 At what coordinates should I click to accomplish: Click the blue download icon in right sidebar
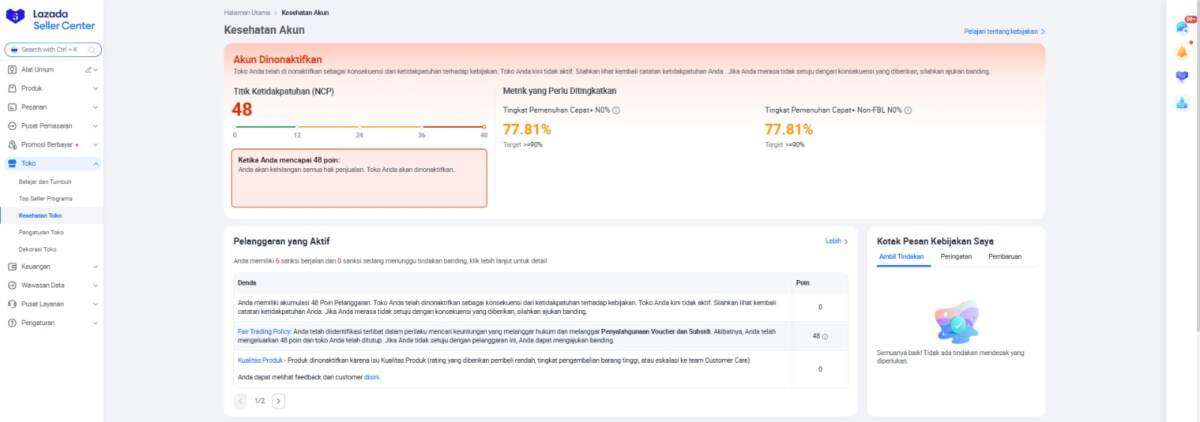pos(1182,102)
